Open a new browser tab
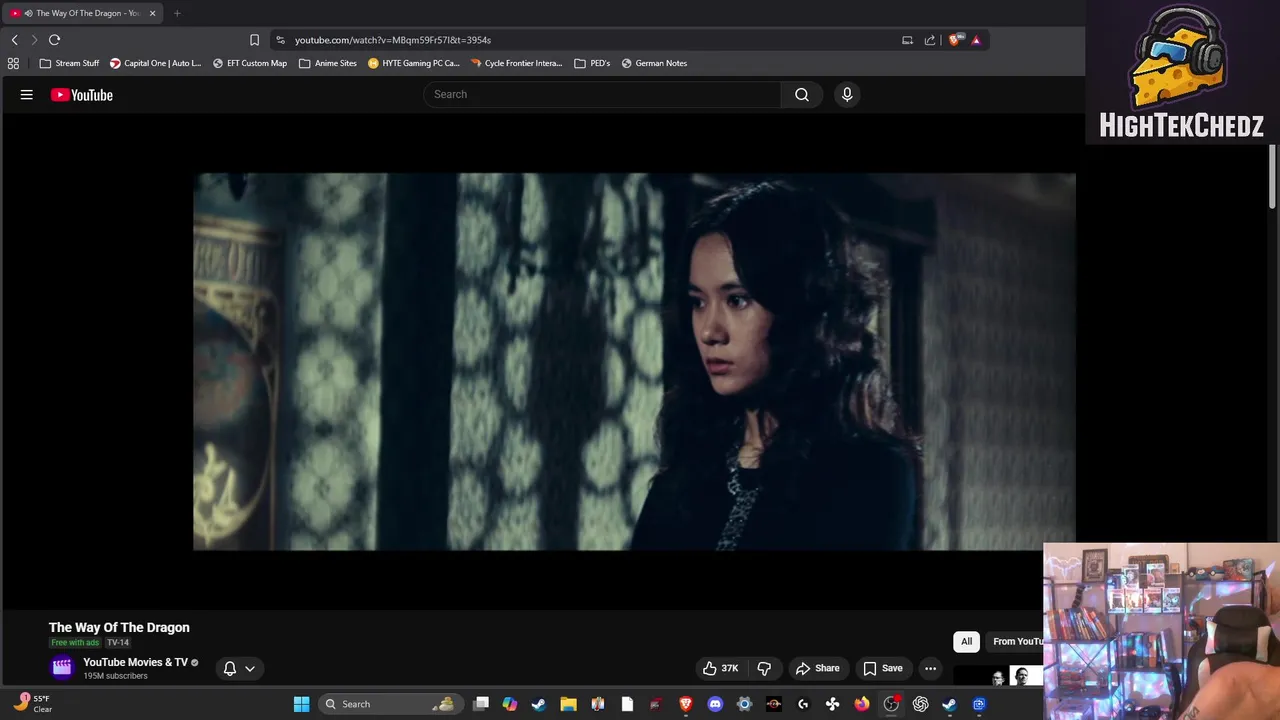 tap(177, 13)
